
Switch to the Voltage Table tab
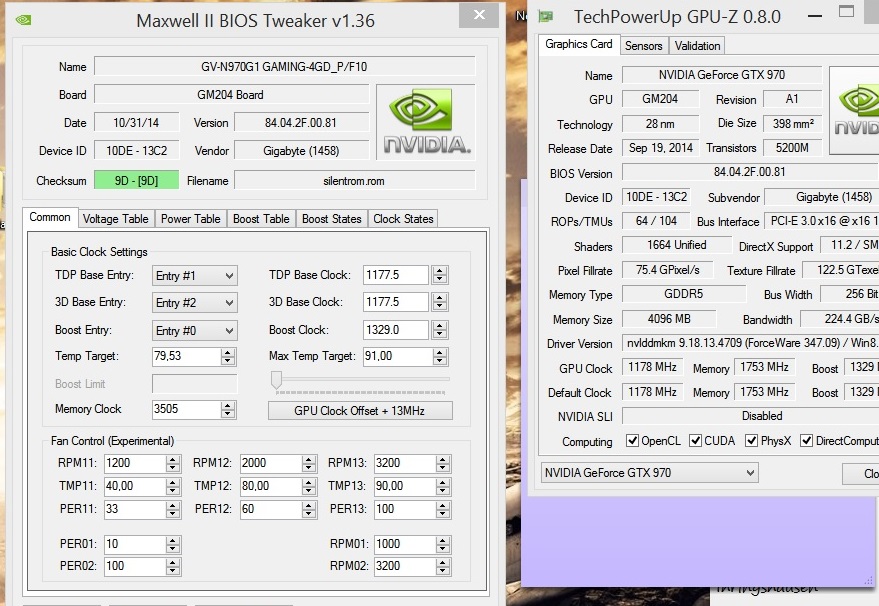[x=115, y=219]
